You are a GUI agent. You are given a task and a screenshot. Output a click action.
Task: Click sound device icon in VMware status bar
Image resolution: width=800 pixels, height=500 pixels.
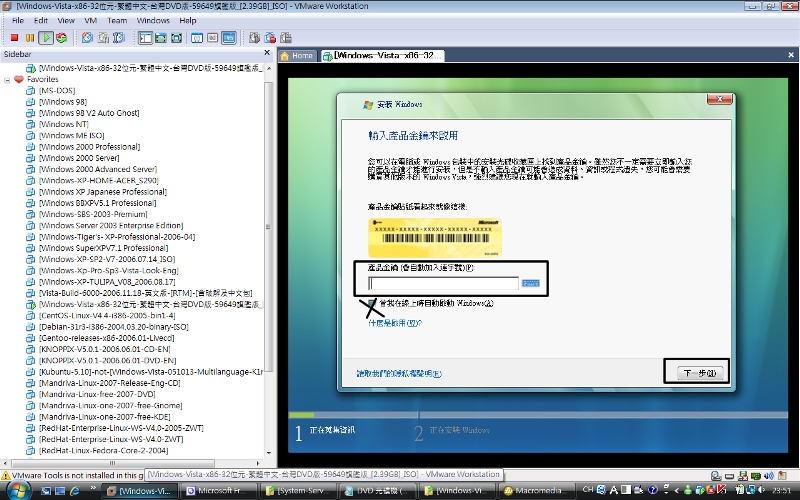(769, 476)
